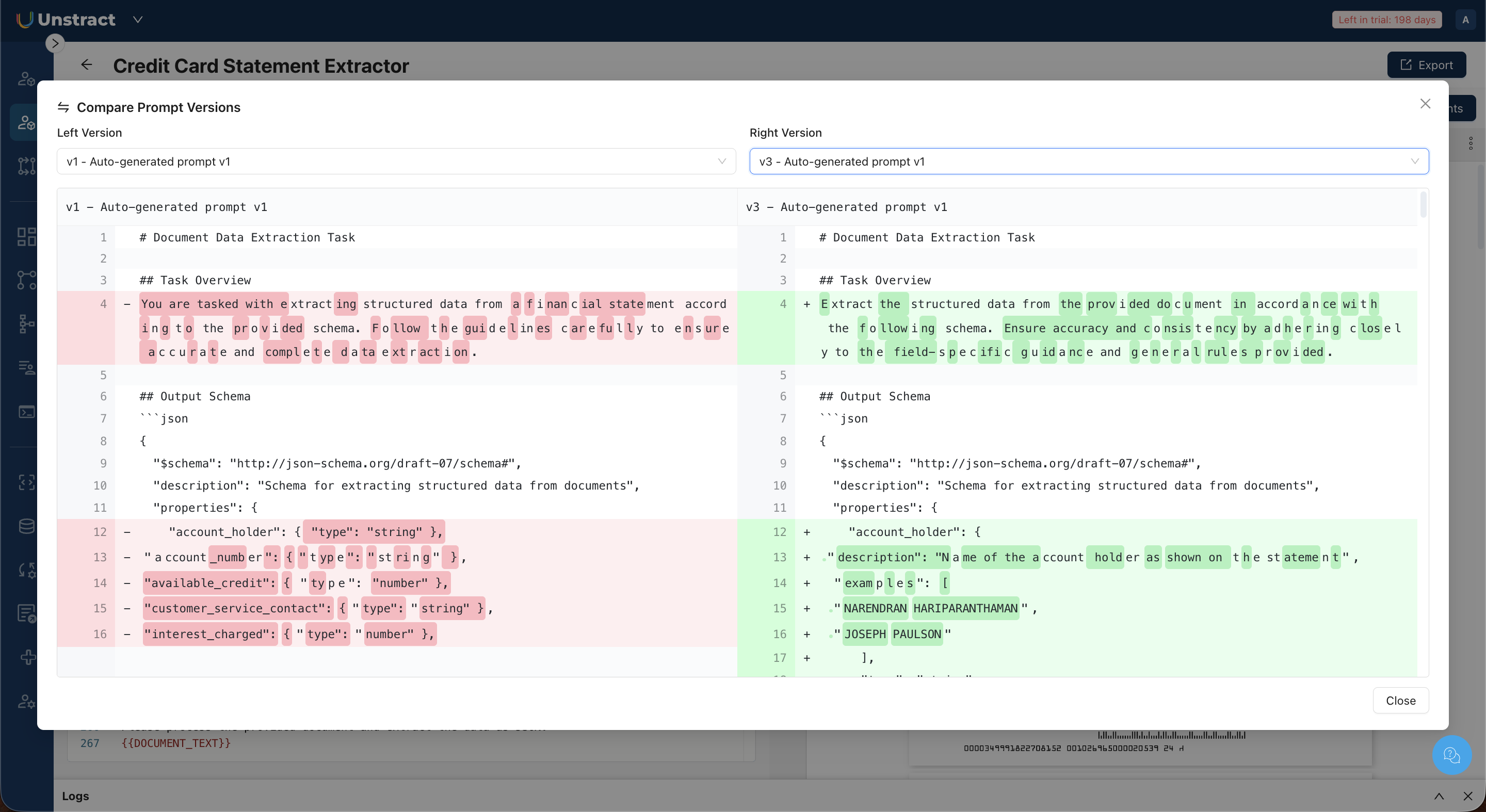This screenshot has width=1486, height=812.
Task: Click the dashboard grid sidebar icon
Action: tap(26, 236)
